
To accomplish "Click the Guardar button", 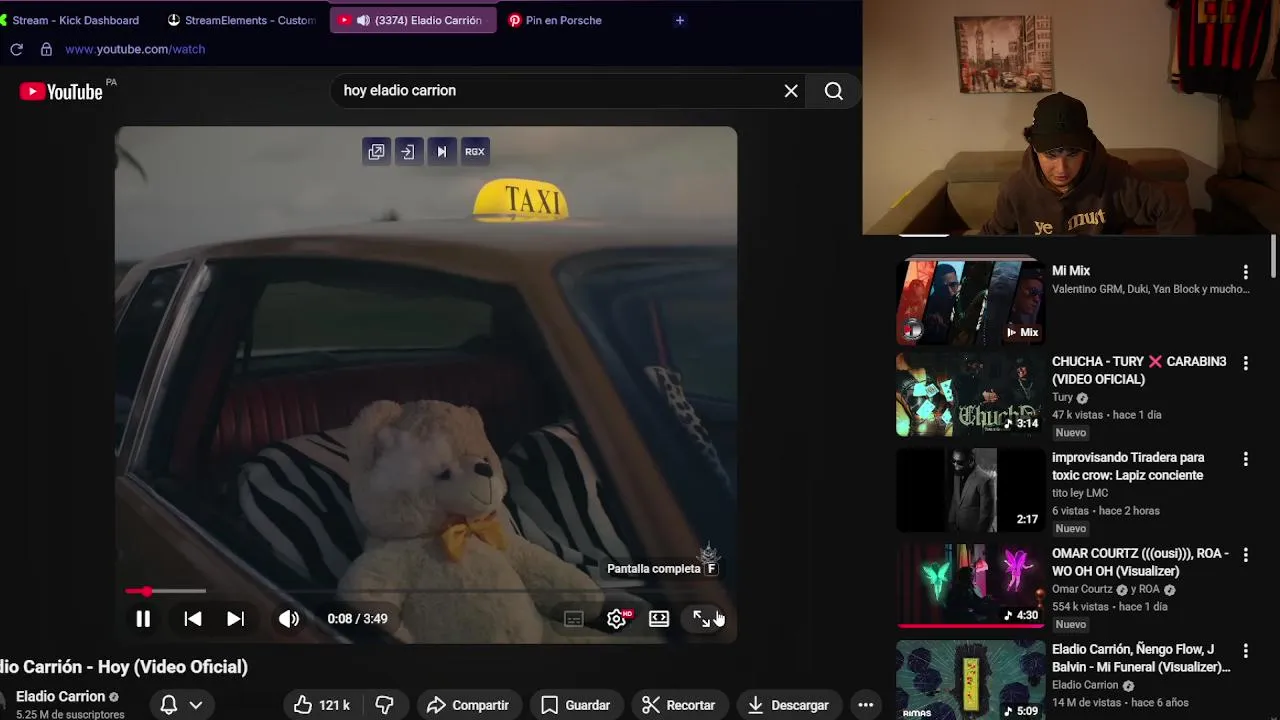I will 575,705.
